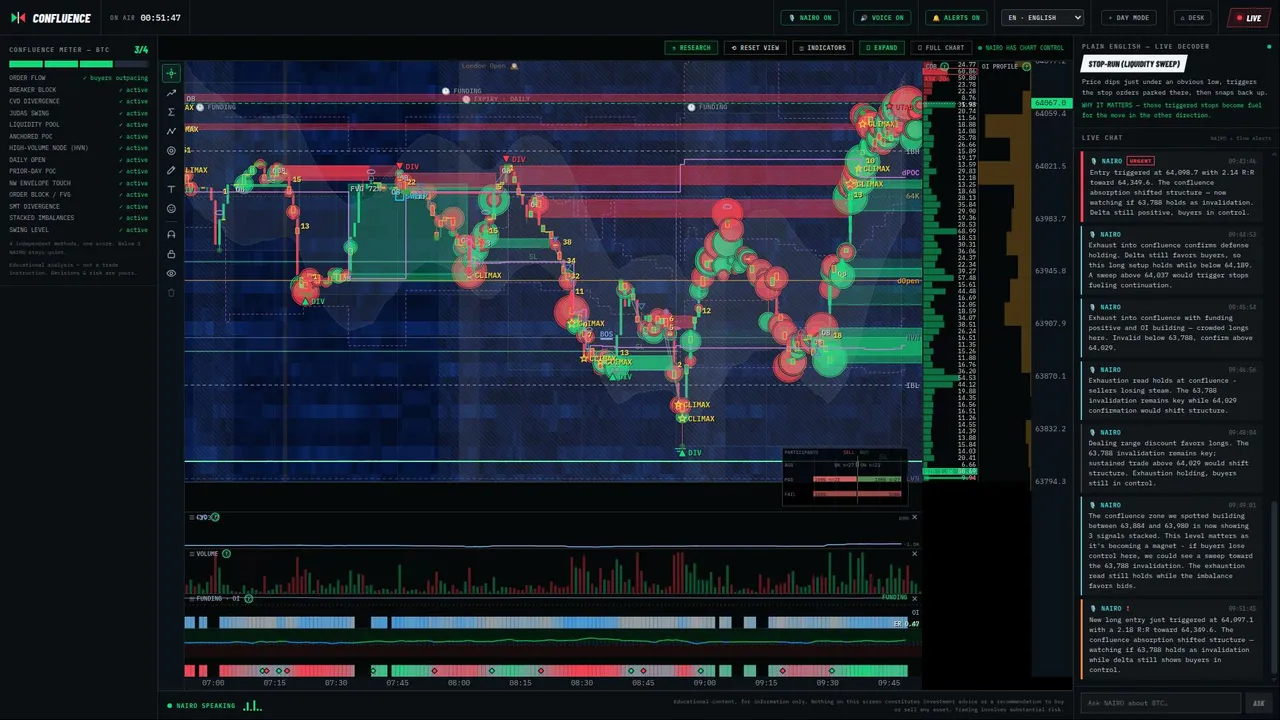Open the Volume pane info icon
Image resolution: width=1280 pixels, height=720 pixels.
coord(226,553)
